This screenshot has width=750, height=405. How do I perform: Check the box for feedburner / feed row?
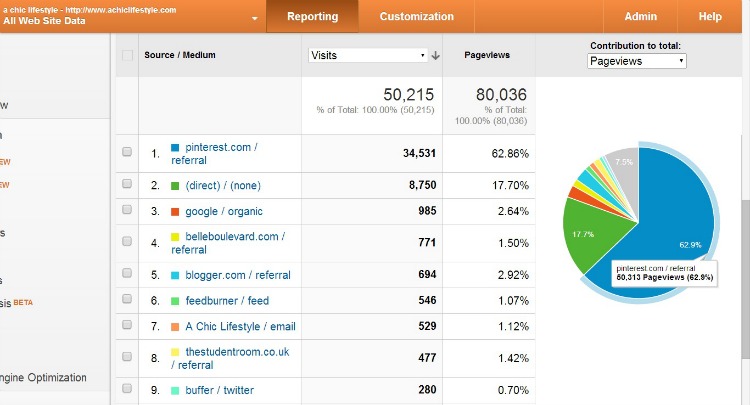click(127, 299)
